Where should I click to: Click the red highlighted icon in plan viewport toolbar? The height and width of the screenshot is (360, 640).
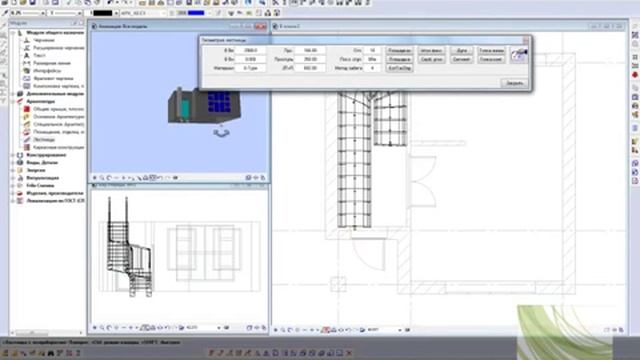(326, 330)
